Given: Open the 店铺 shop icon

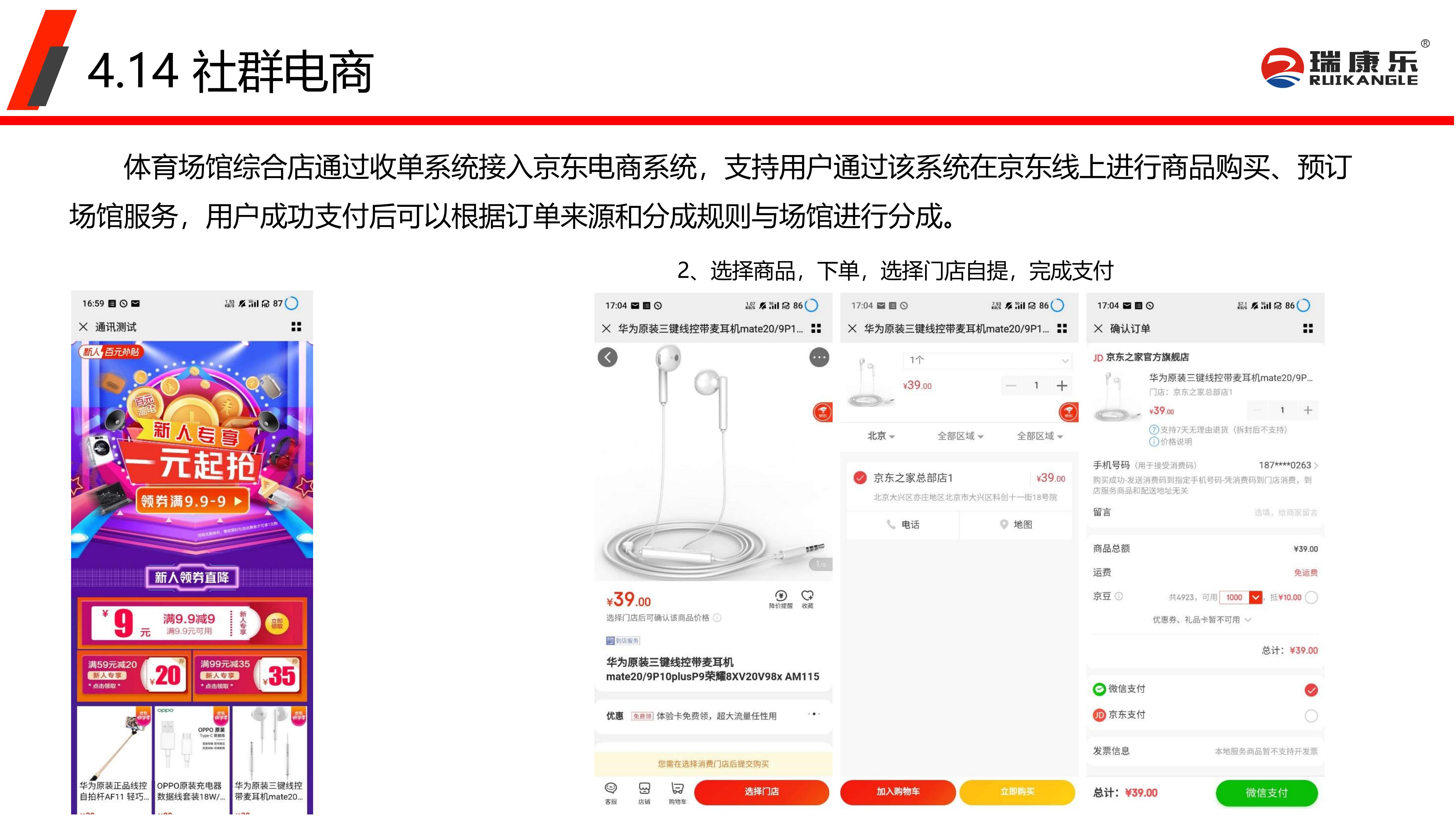Looking at the screenshot, I should (x=644, y=793).
